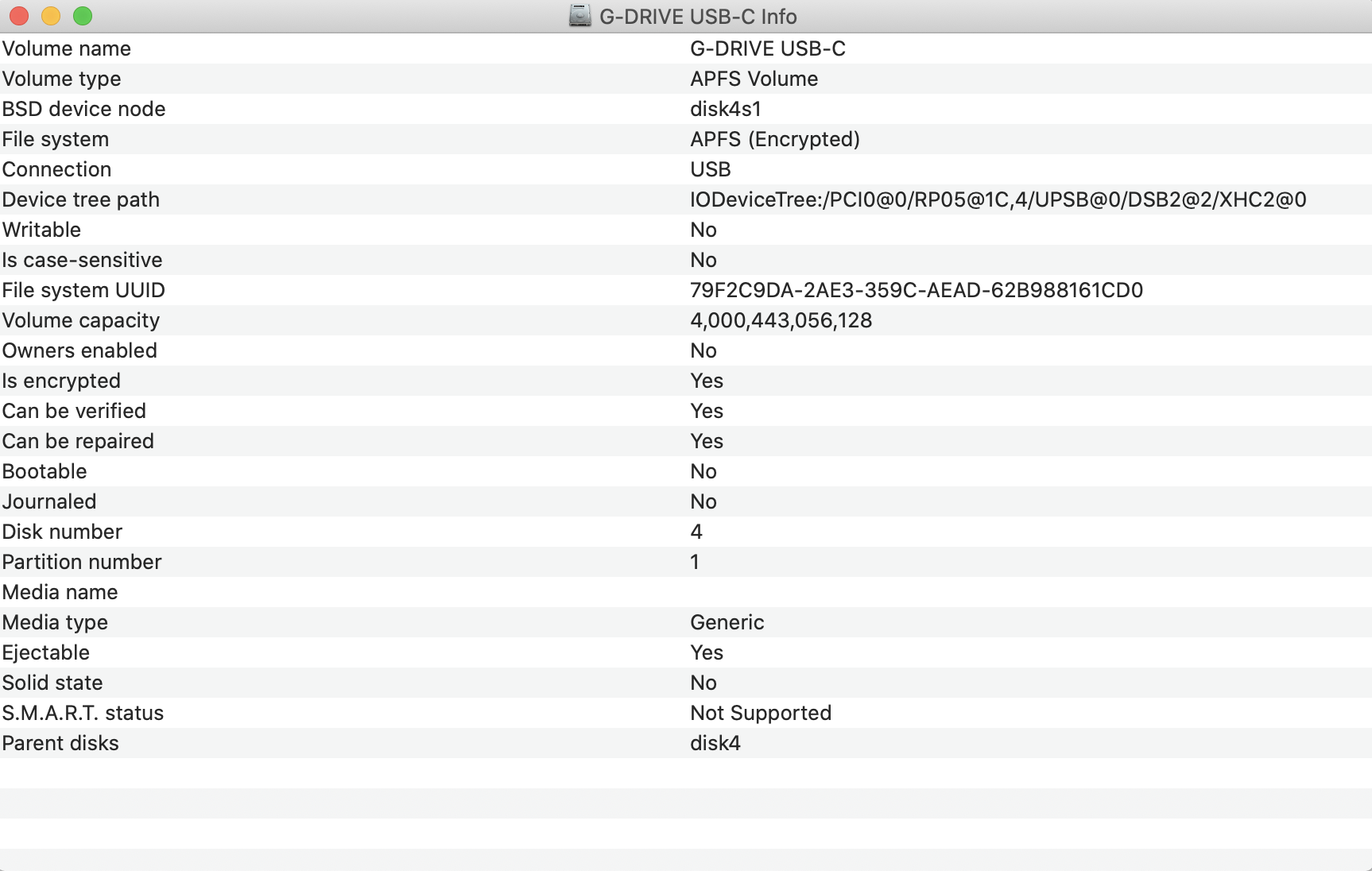1372x871 pixels.
Task: Click 'No' next to Journaled
Action: (703, 501)
